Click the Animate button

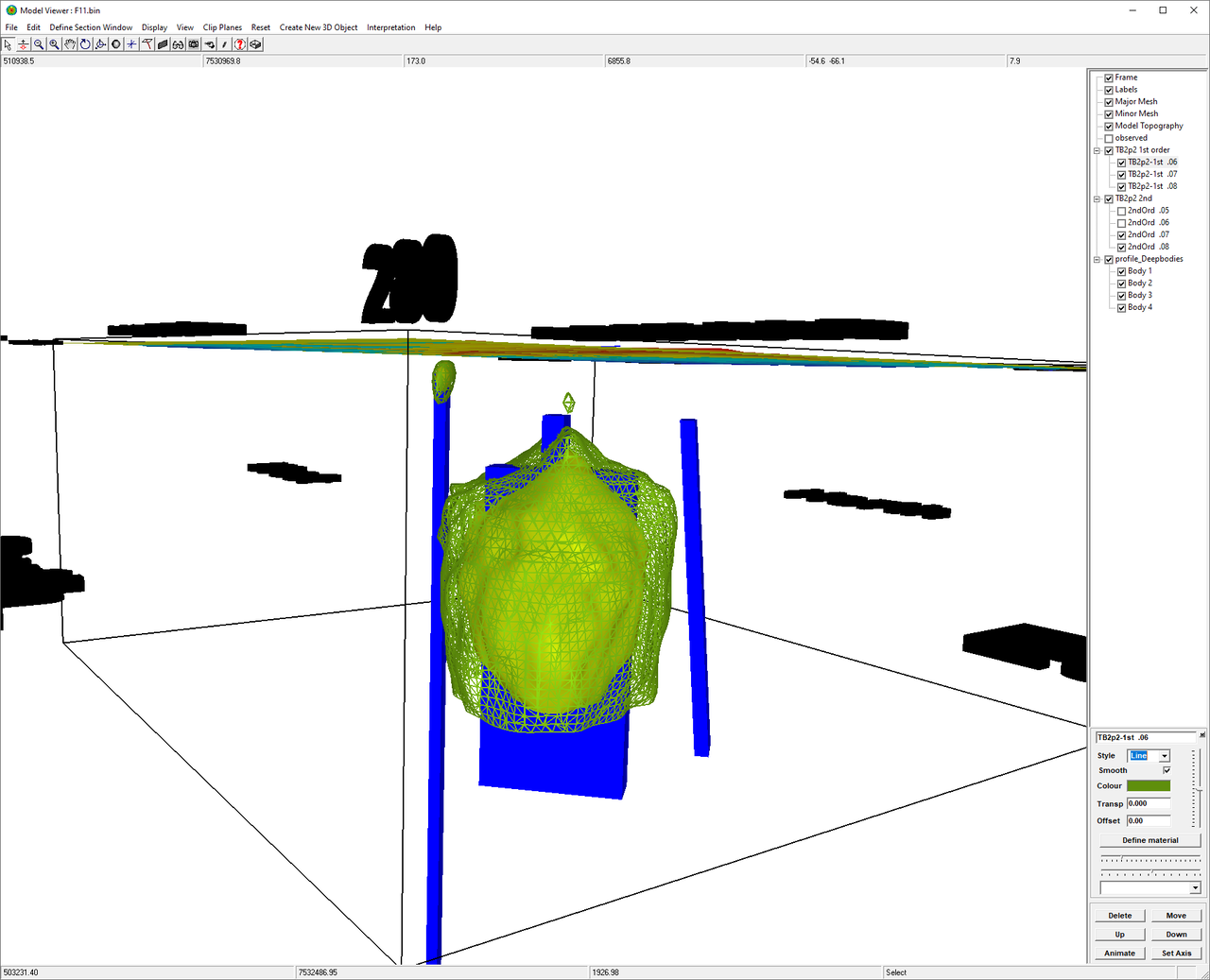1120,953
